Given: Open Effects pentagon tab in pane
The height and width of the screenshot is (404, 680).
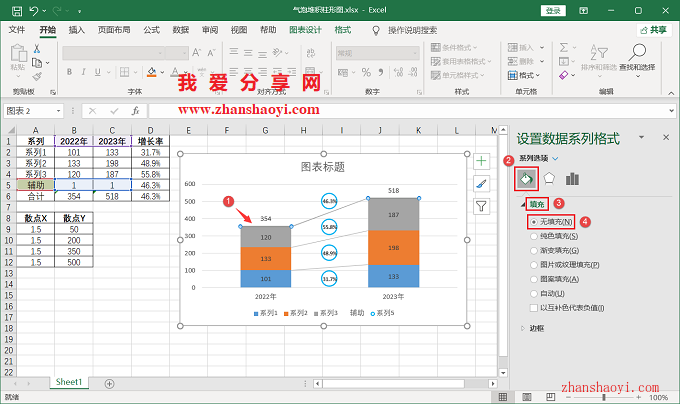Looking at the screenshot, I should click(549, 179).
